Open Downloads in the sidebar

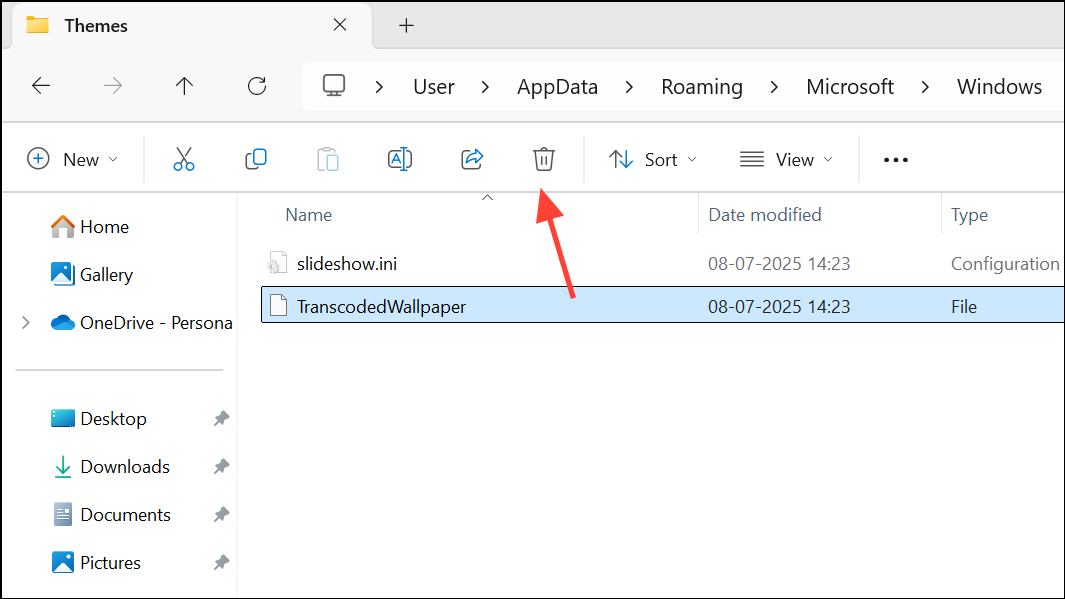[124, 467]
